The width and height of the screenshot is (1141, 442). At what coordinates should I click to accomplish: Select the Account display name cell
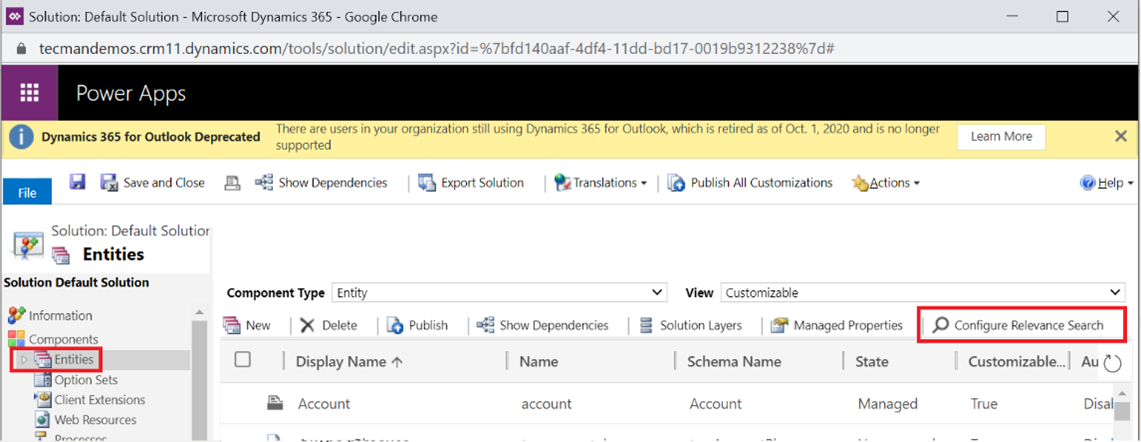(324, 403)
